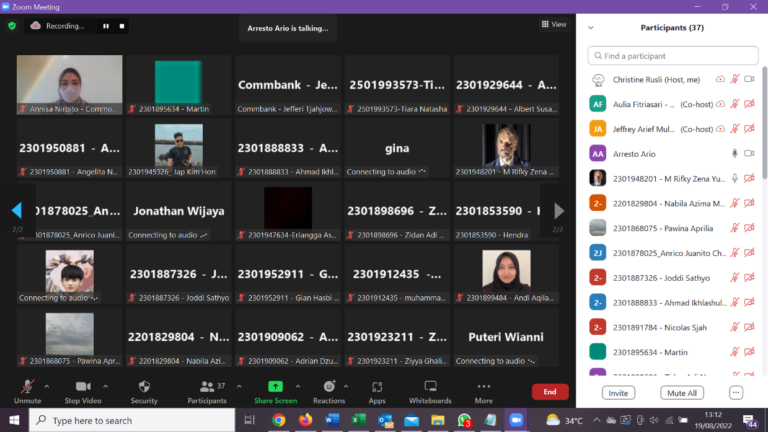Open share options arrow beside Share Screen
The height and width of the screenshot is (432, 768).
coord(298,386)
